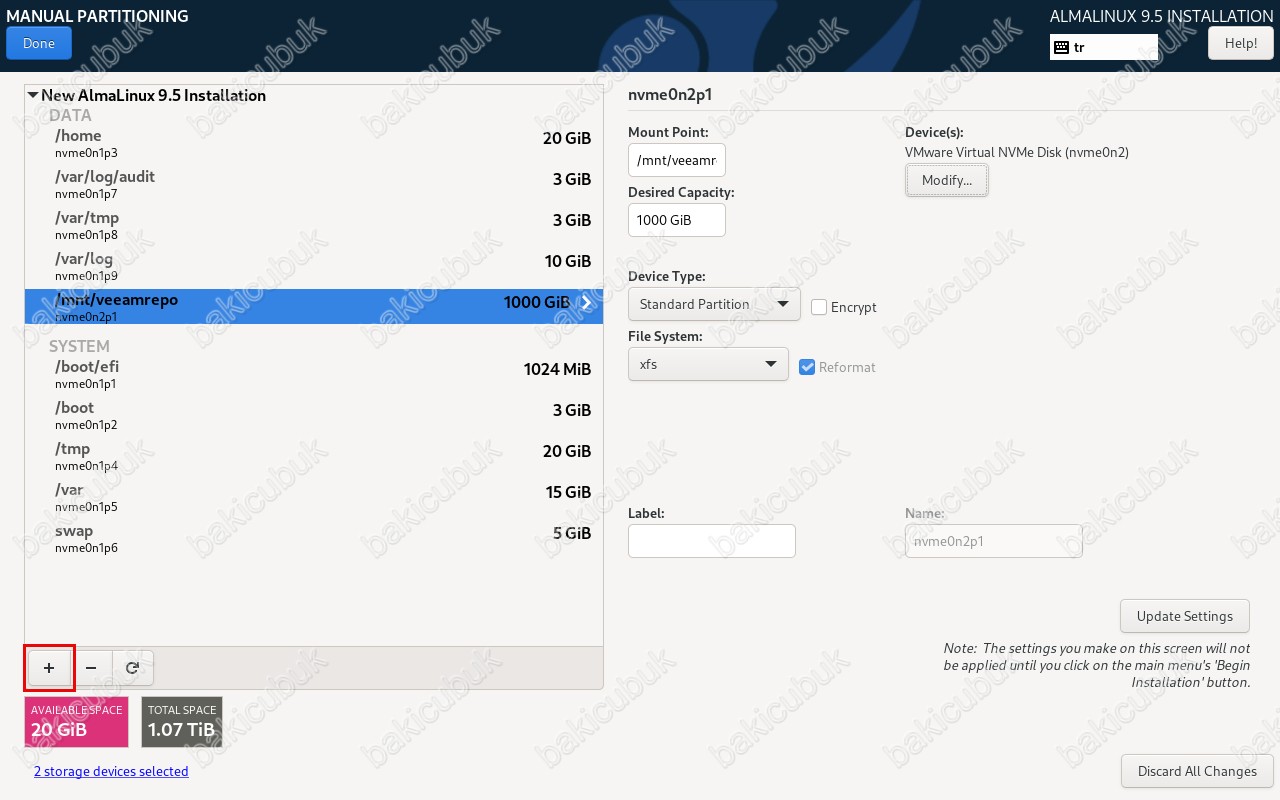Select the /var nvme0n1p5 partition row
The image size is (1280, 800).
[314, 498]
